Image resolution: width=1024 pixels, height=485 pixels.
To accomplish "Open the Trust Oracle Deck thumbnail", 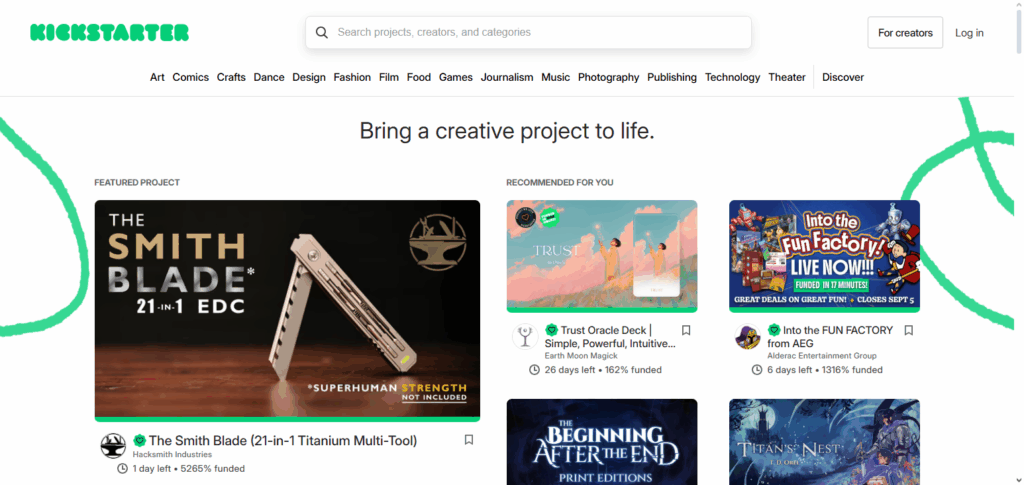I will click(x=602, y=254).
